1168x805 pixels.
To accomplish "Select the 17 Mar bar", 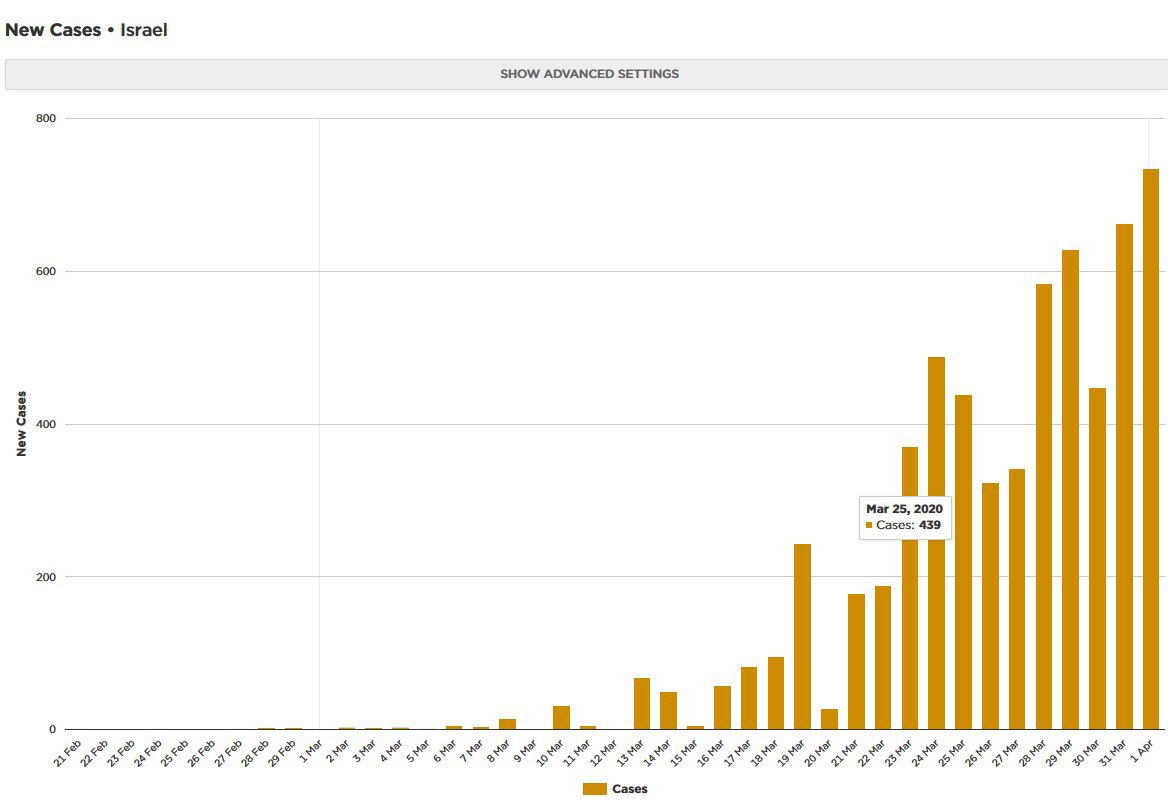I will tap(749, 698).
